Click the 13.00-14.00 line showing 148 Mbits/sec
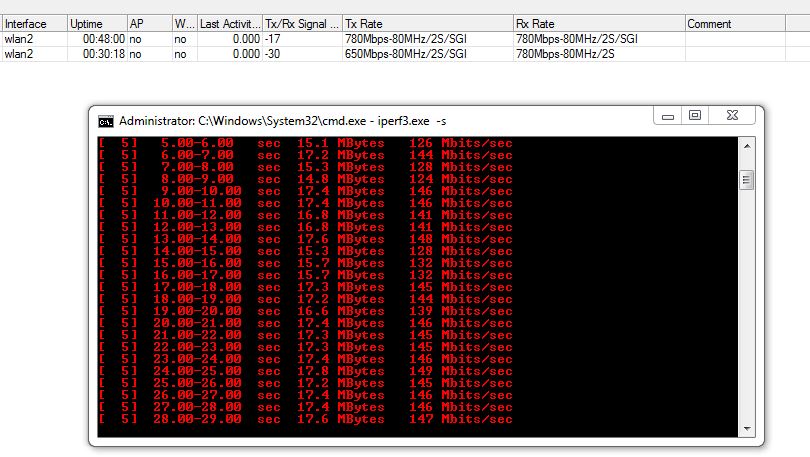 [306, 239]
